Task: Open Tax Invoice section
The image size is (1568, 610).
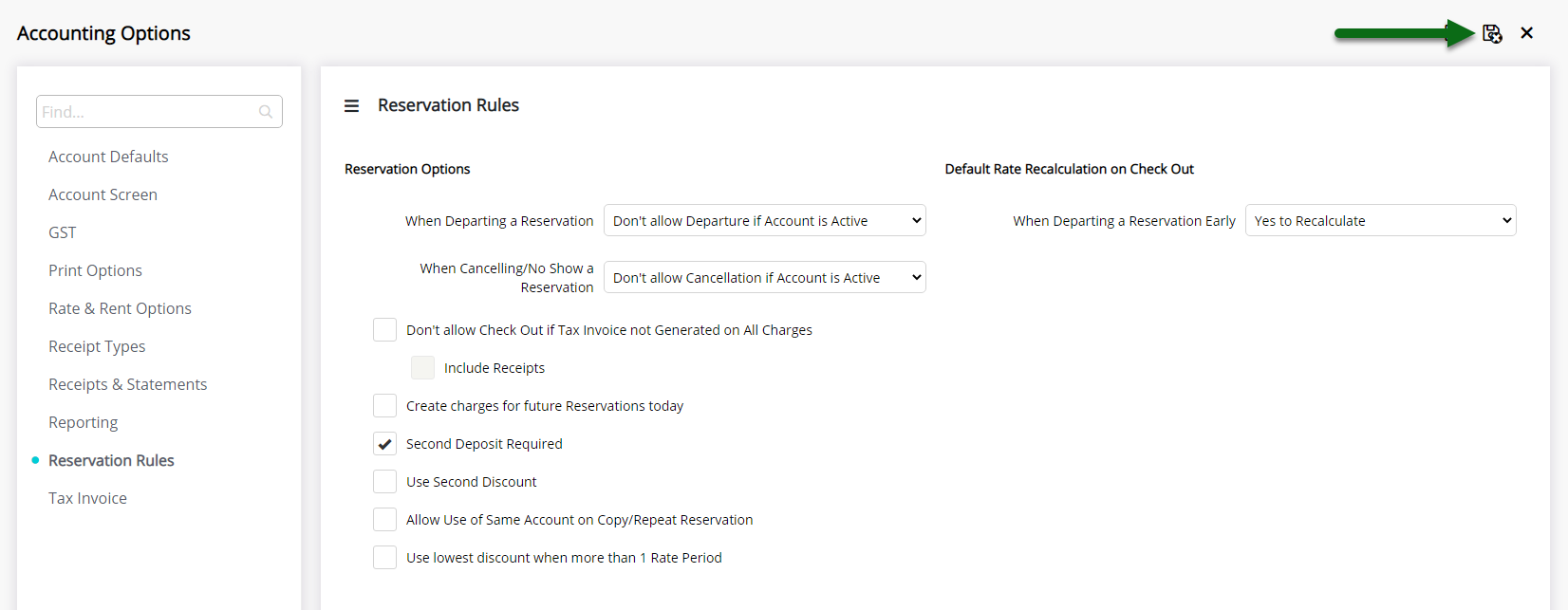Action: [87, 498]
